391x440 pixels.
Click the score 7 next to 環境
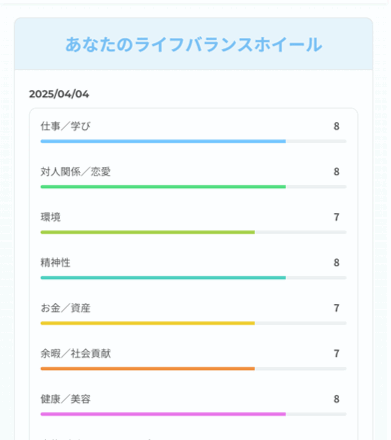[336, 217]
